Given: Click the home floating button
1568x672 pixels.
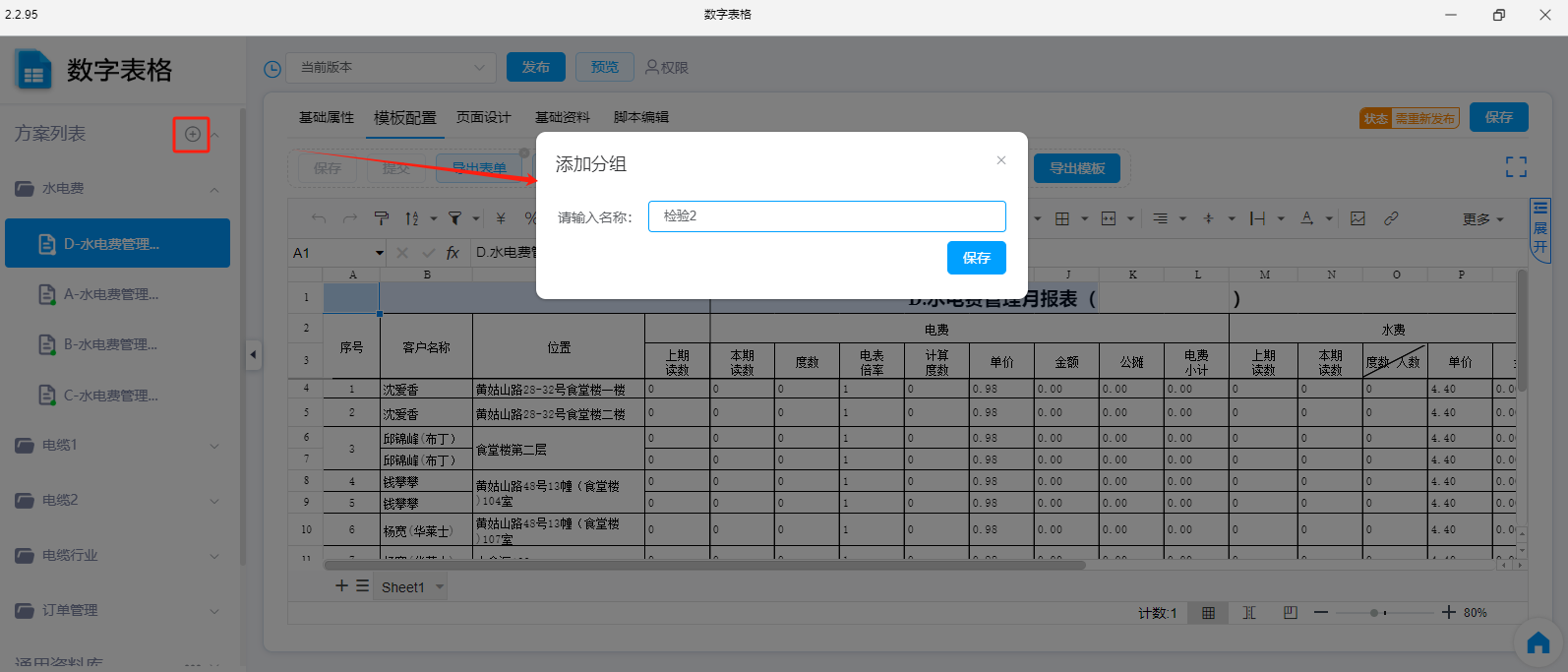Looking at the screenshot, I should coord(1538,642).
